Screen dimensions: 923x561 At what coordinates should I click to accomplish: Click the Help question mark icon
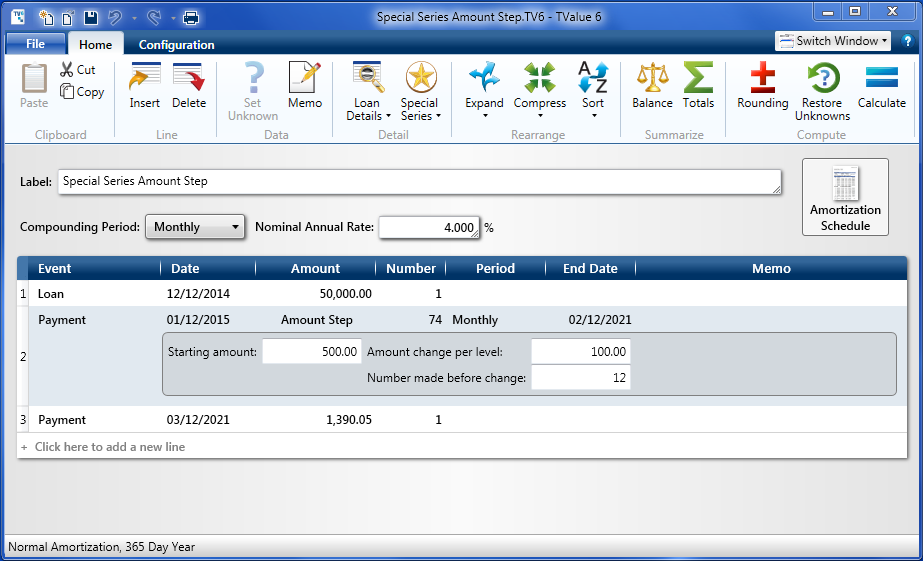pyautogui.click(x=907, y=41)
